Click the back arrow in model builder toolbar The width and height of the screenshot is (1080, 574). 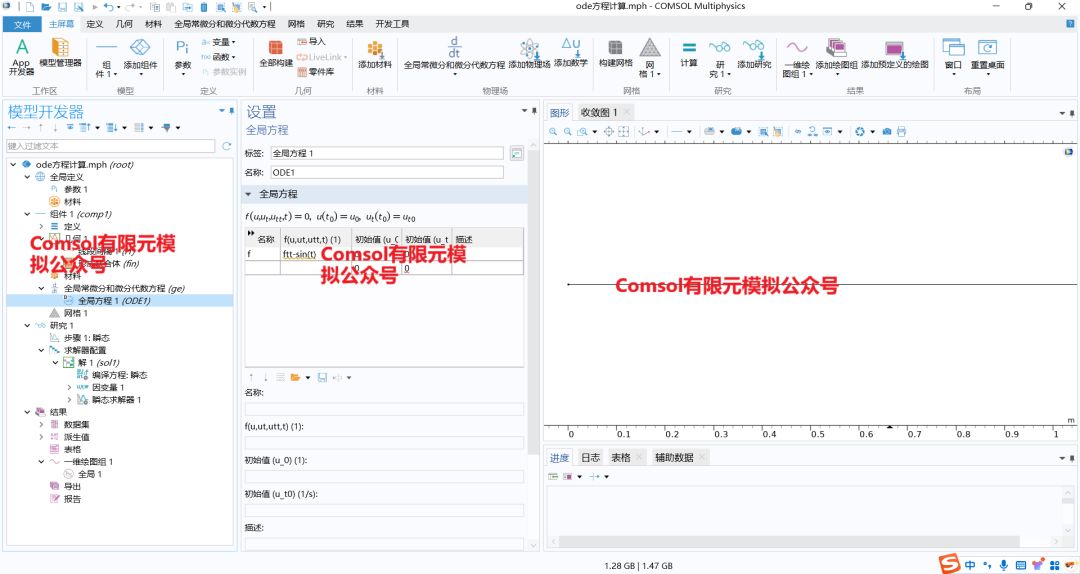pos(11,127)
